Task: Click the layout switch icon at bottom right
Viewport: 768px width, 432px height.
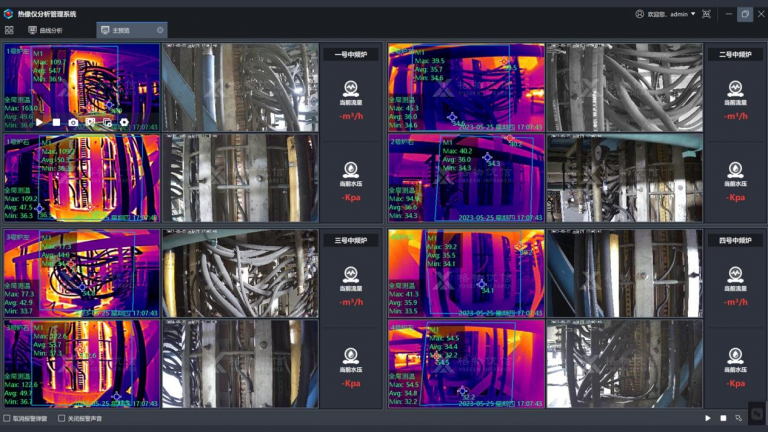Action: (x=739, y=418)
